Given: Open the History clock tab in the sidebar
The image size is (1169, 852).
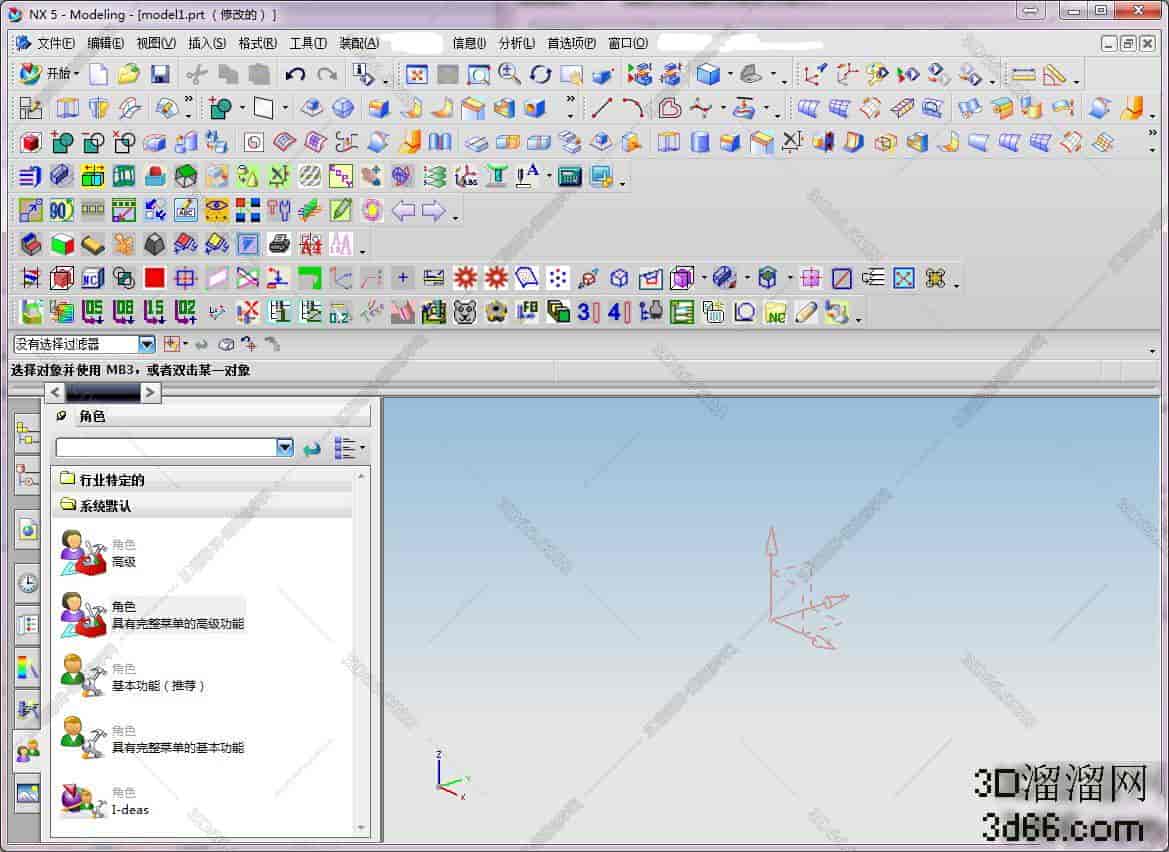Looking at the screenshot, I should (x=28, y=581).
